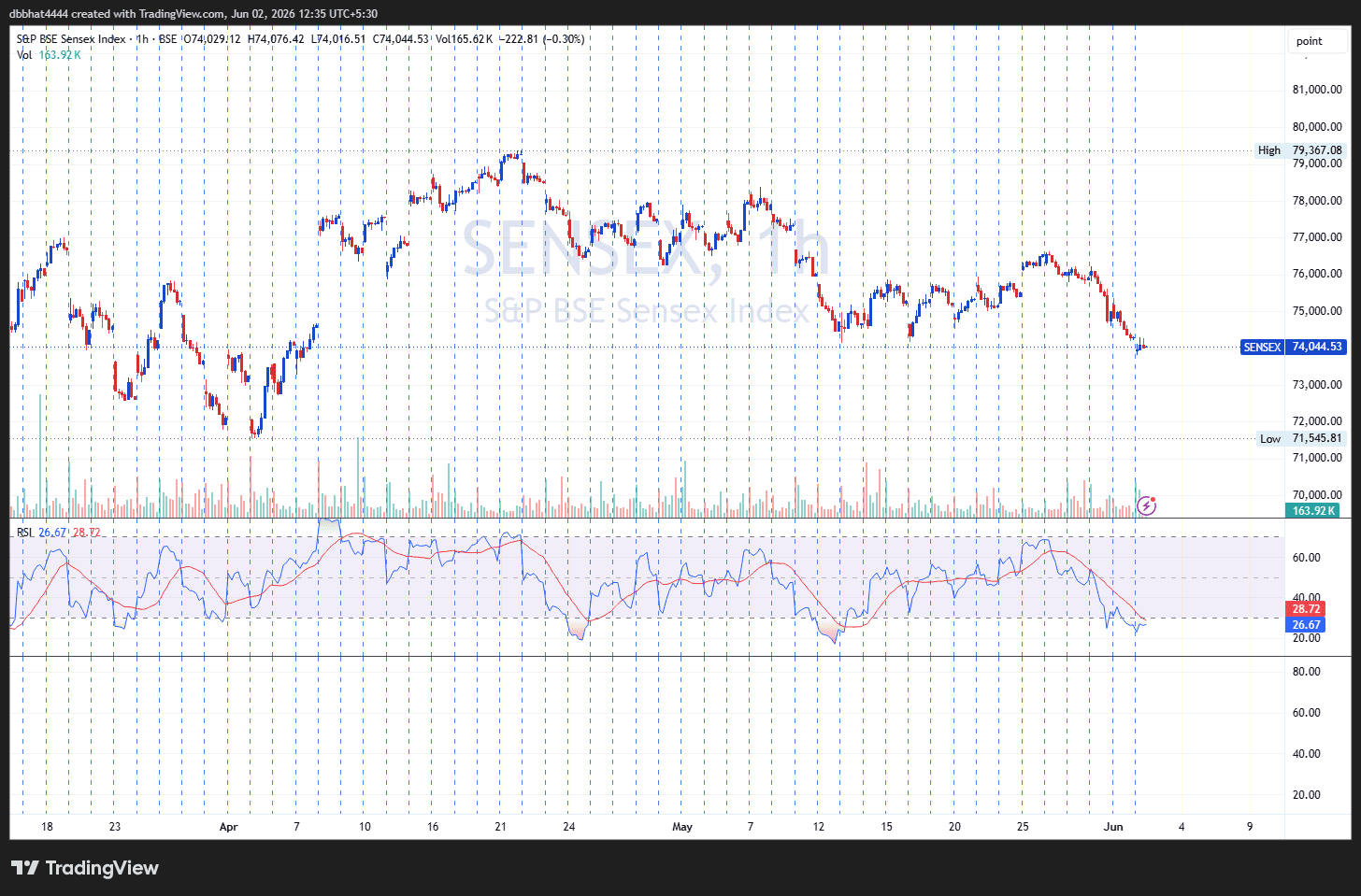The height and width of the screenshot is (896, 1361).
Task: Click the 75,000.00 price axis level
Action: pos(1317,311)
